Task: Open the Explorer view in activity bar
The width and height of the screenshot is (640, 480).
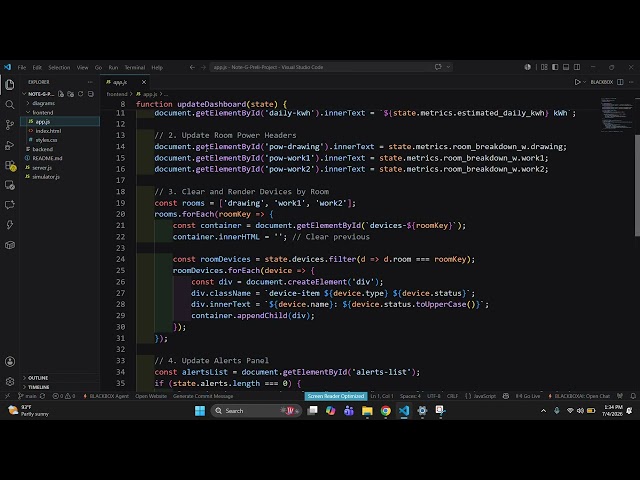Action: tap(10, 85)
